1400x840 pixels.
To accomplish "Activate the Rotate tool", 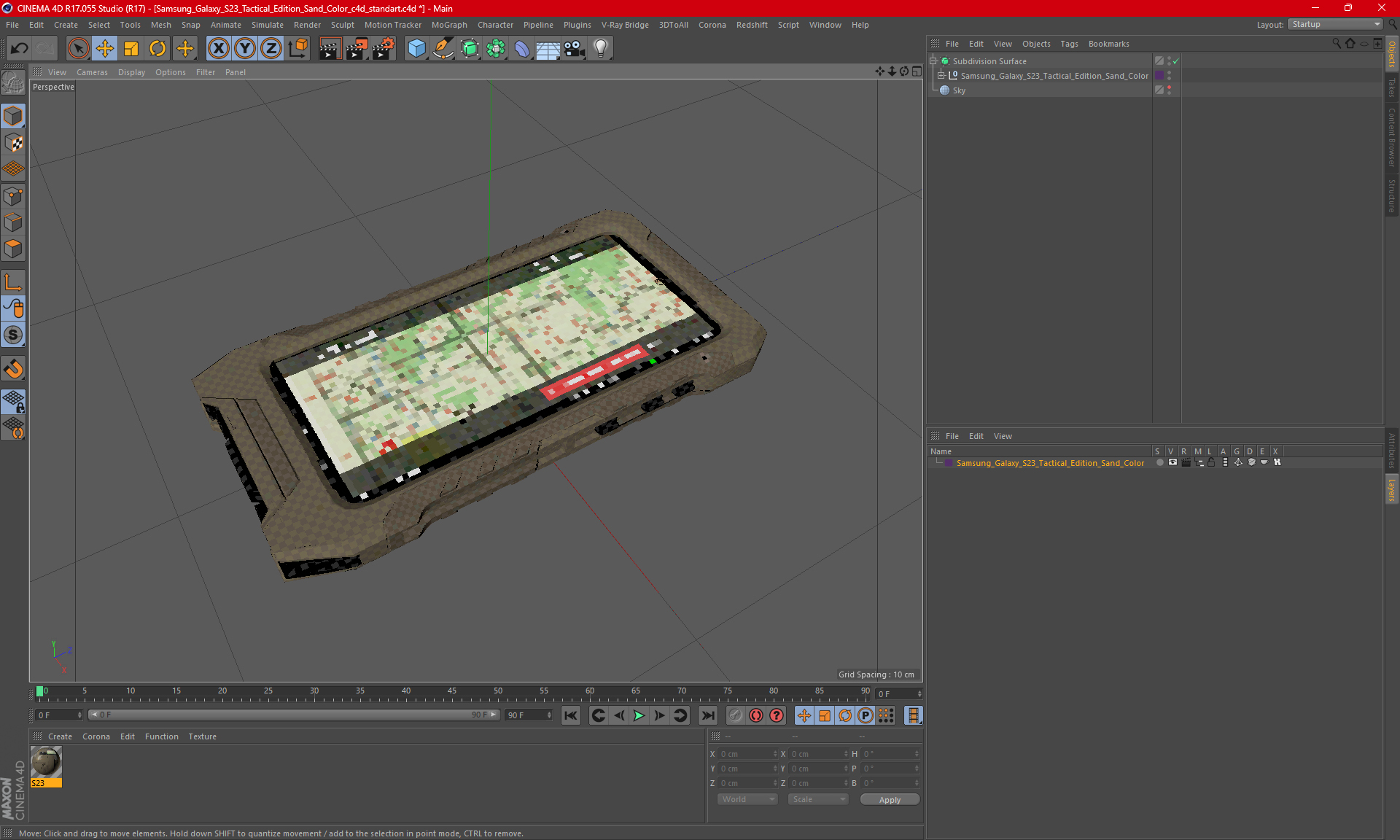I will [157, 49].
